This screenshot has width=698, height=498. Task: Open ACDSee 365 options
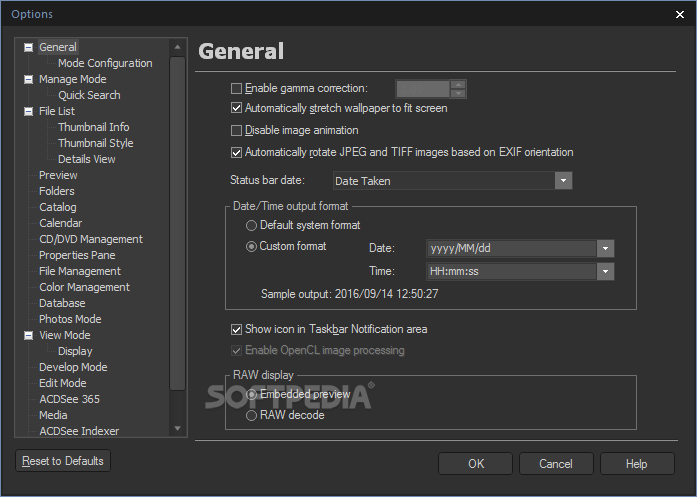tap(69, 399)
